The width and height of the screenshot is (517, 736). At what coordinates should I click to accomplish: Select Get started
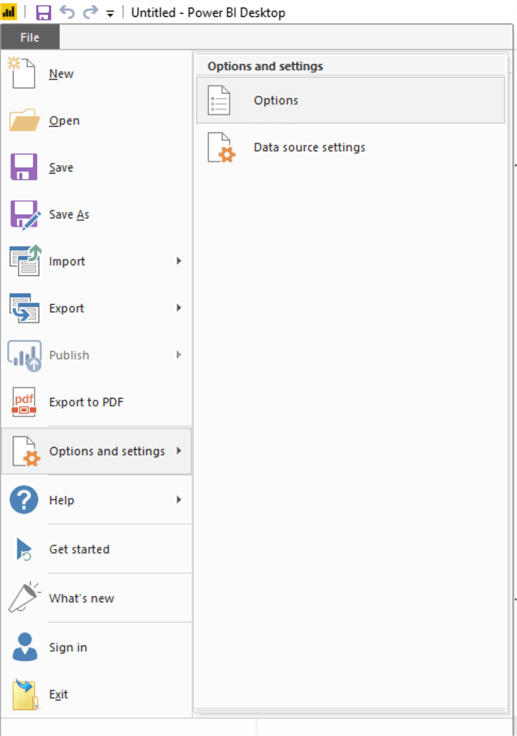point(96,549)
